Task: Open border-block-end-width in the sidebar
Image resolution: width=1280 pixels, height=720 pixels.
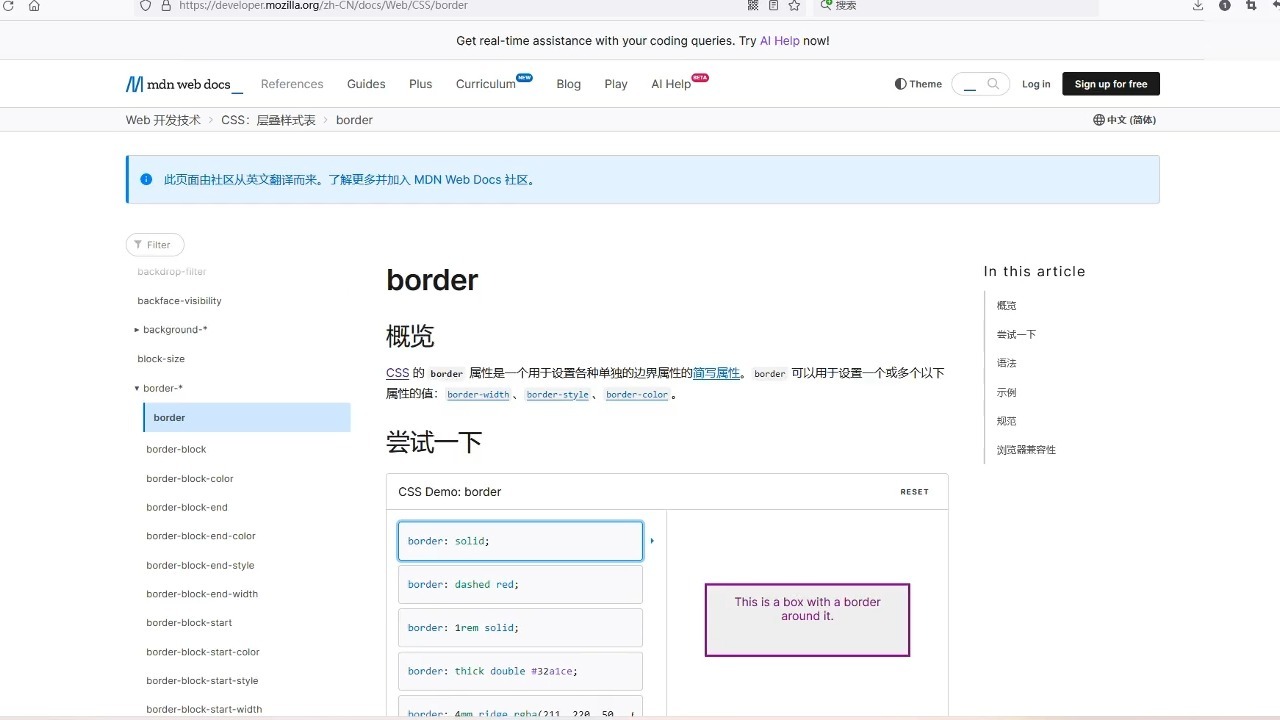Action: tap(202, 594)
